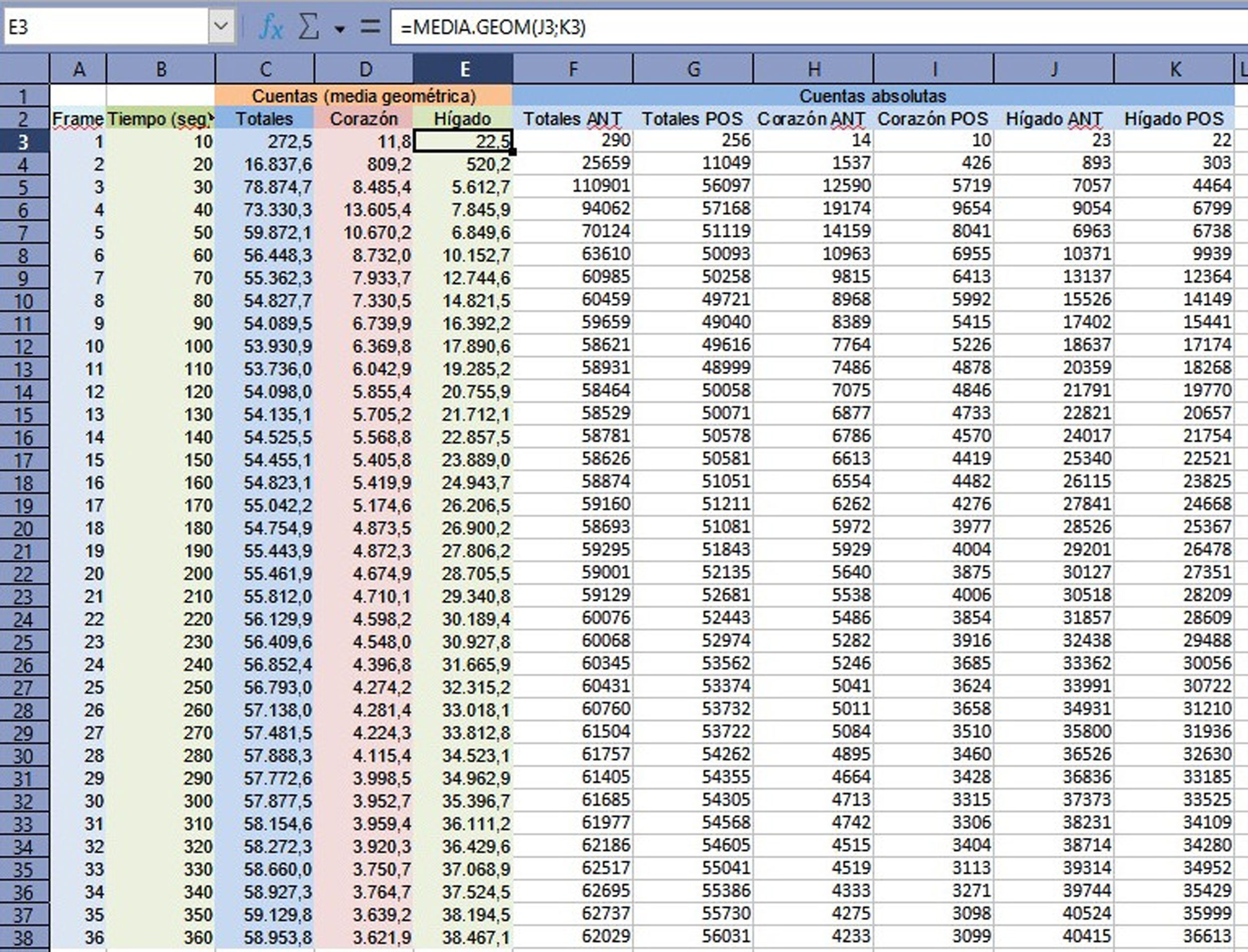Click the fill handle of selected cell E3

coord(513,151)
